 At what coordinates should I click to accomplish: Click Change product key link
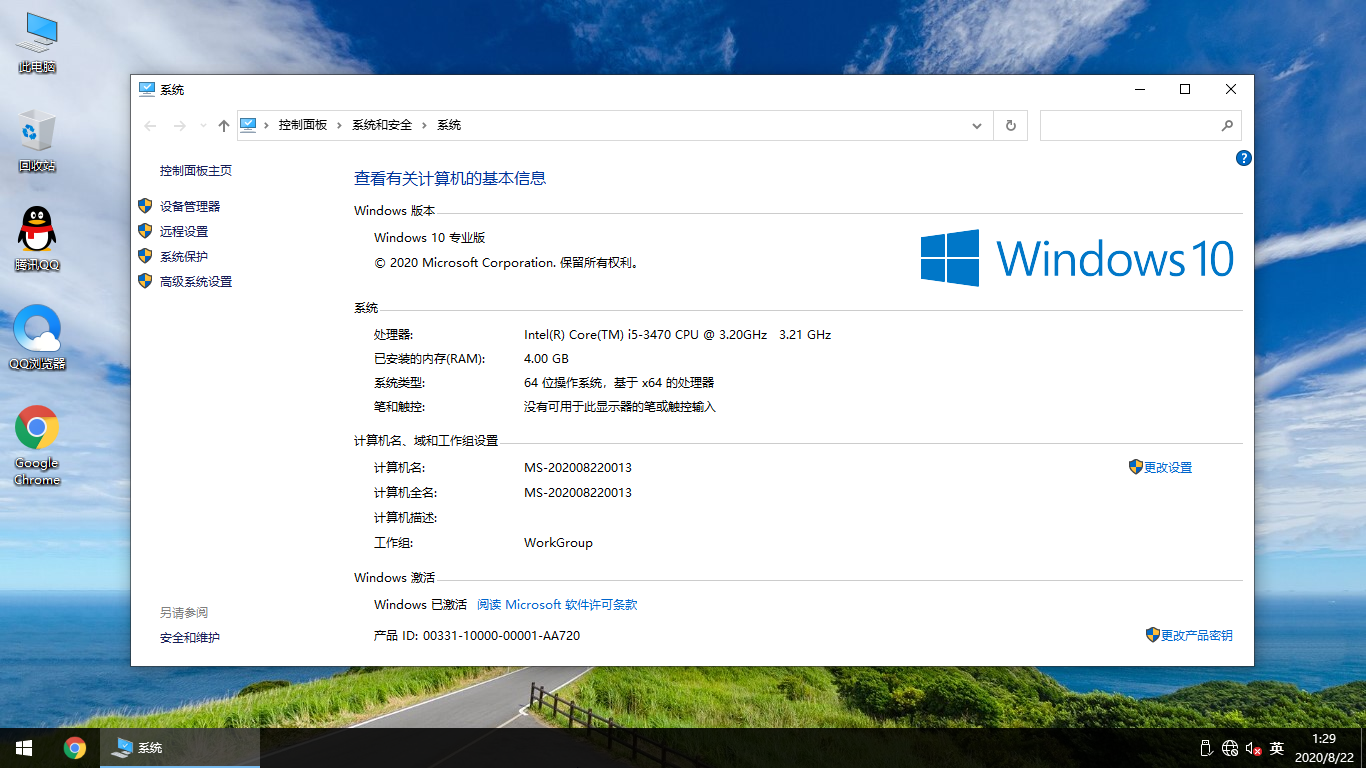point(1196,635)
